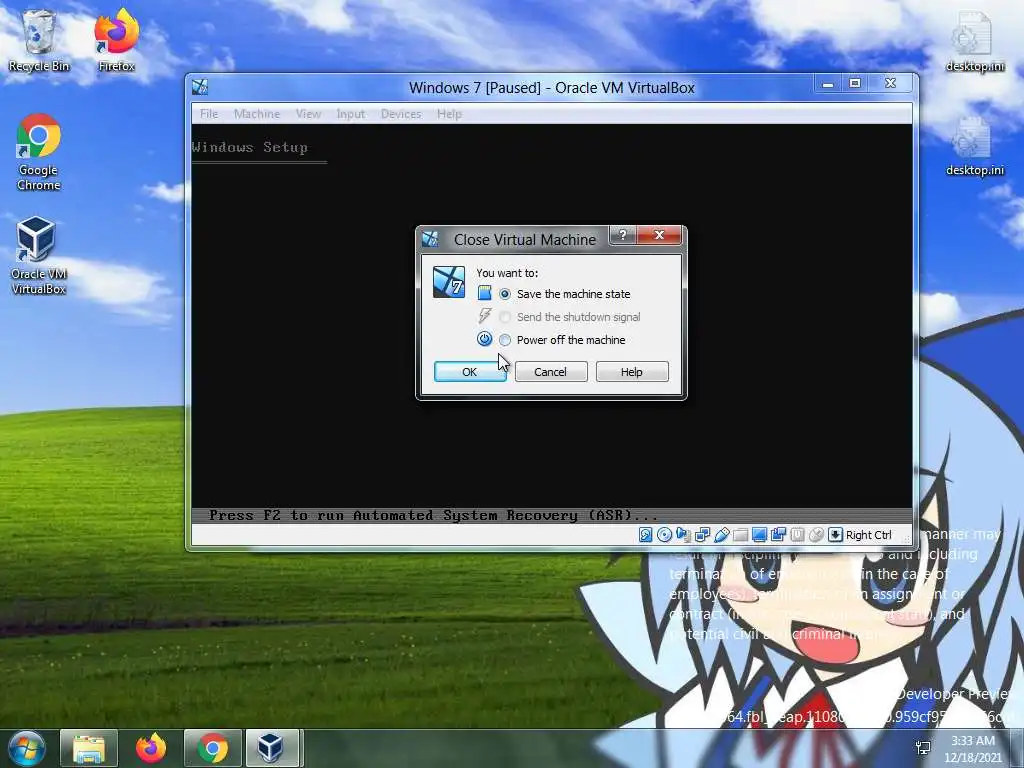Open Firefox from the taskbar
This screenshot has width=1024, height=768.
pyautogui.click(x=151, y=748)
